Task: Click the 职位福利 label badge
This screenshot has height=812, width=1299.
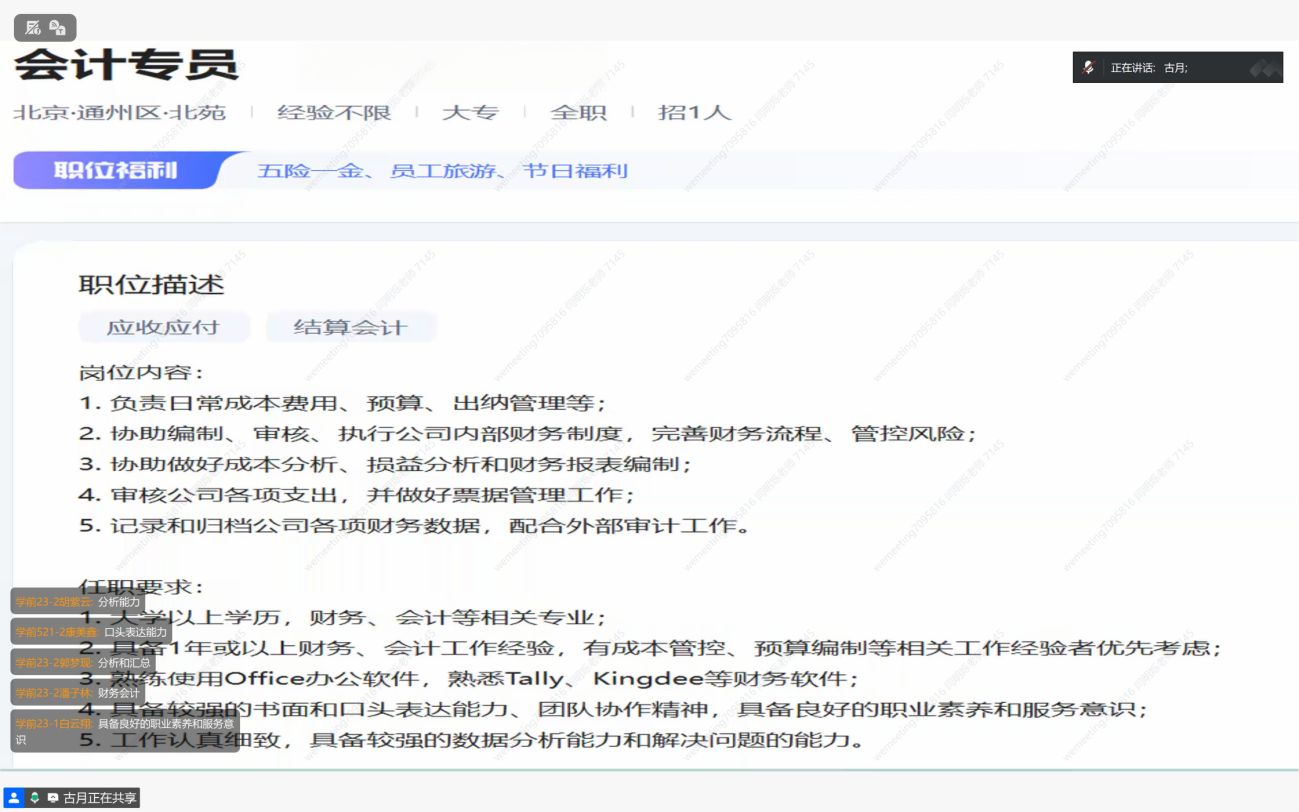Action: 116,170
